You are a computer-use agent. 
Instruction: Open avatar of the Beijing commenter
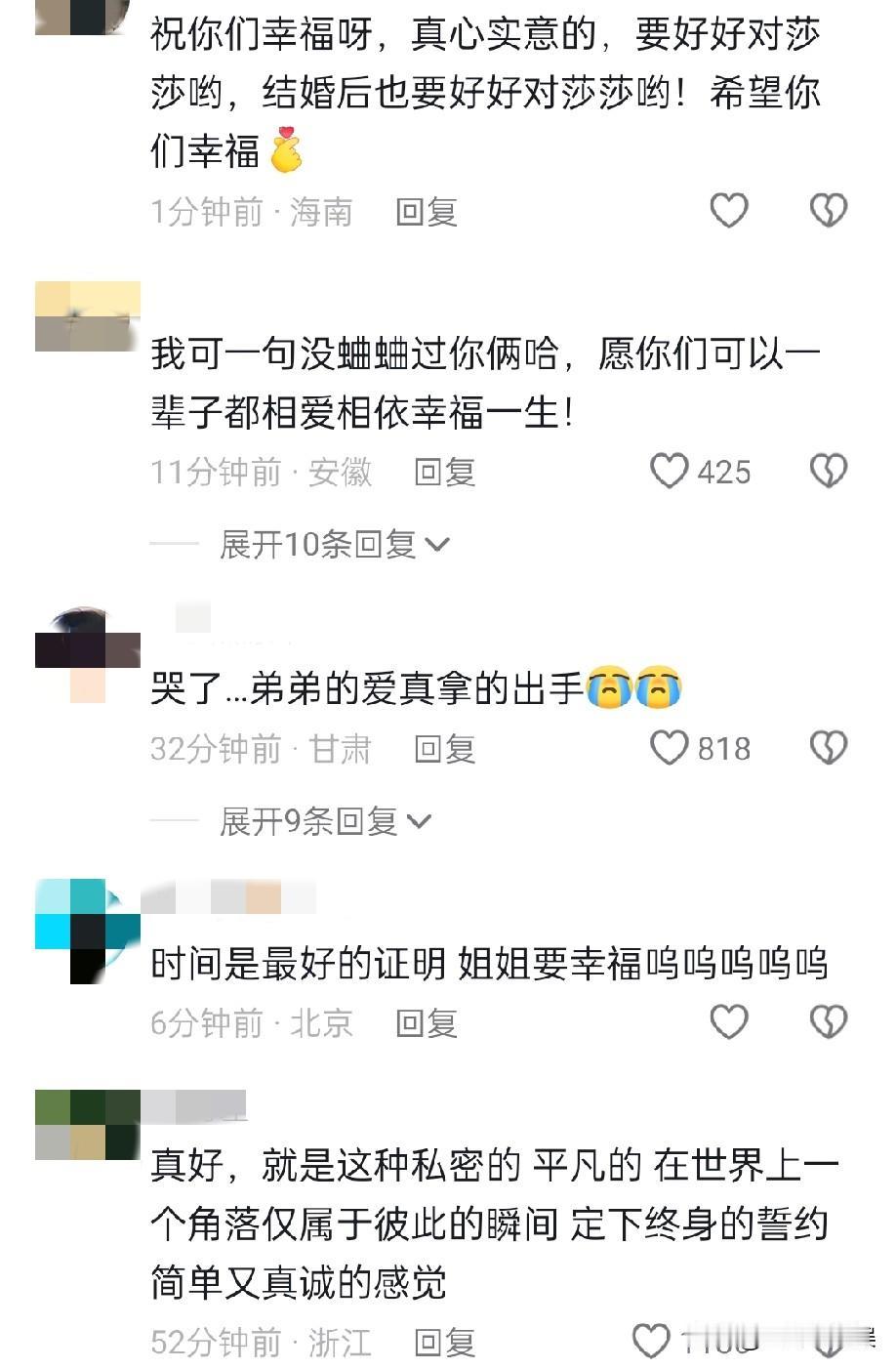(88, 931)
